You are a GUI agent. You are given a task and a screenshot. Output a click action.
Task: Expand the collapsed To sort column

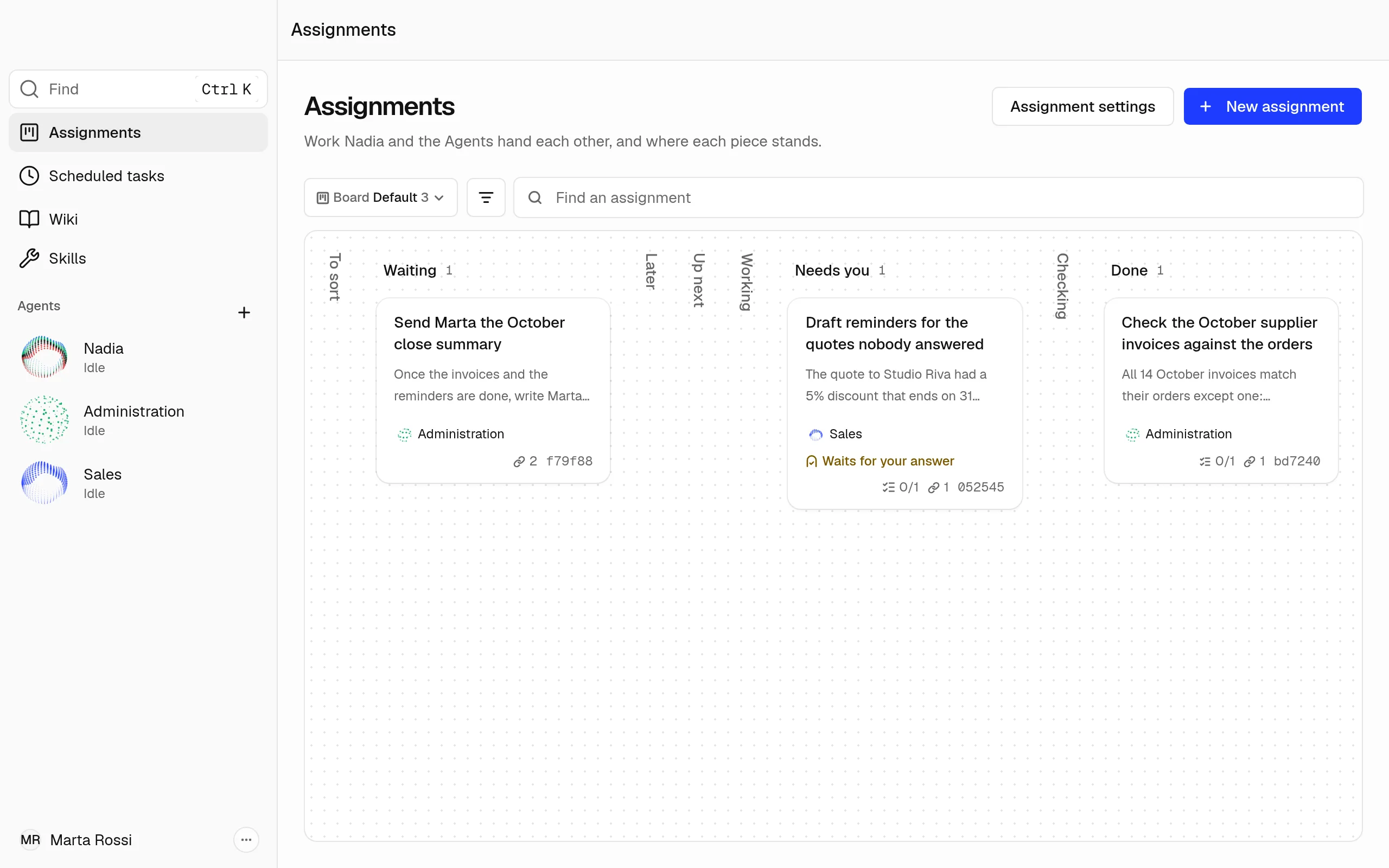pos(335,277)
